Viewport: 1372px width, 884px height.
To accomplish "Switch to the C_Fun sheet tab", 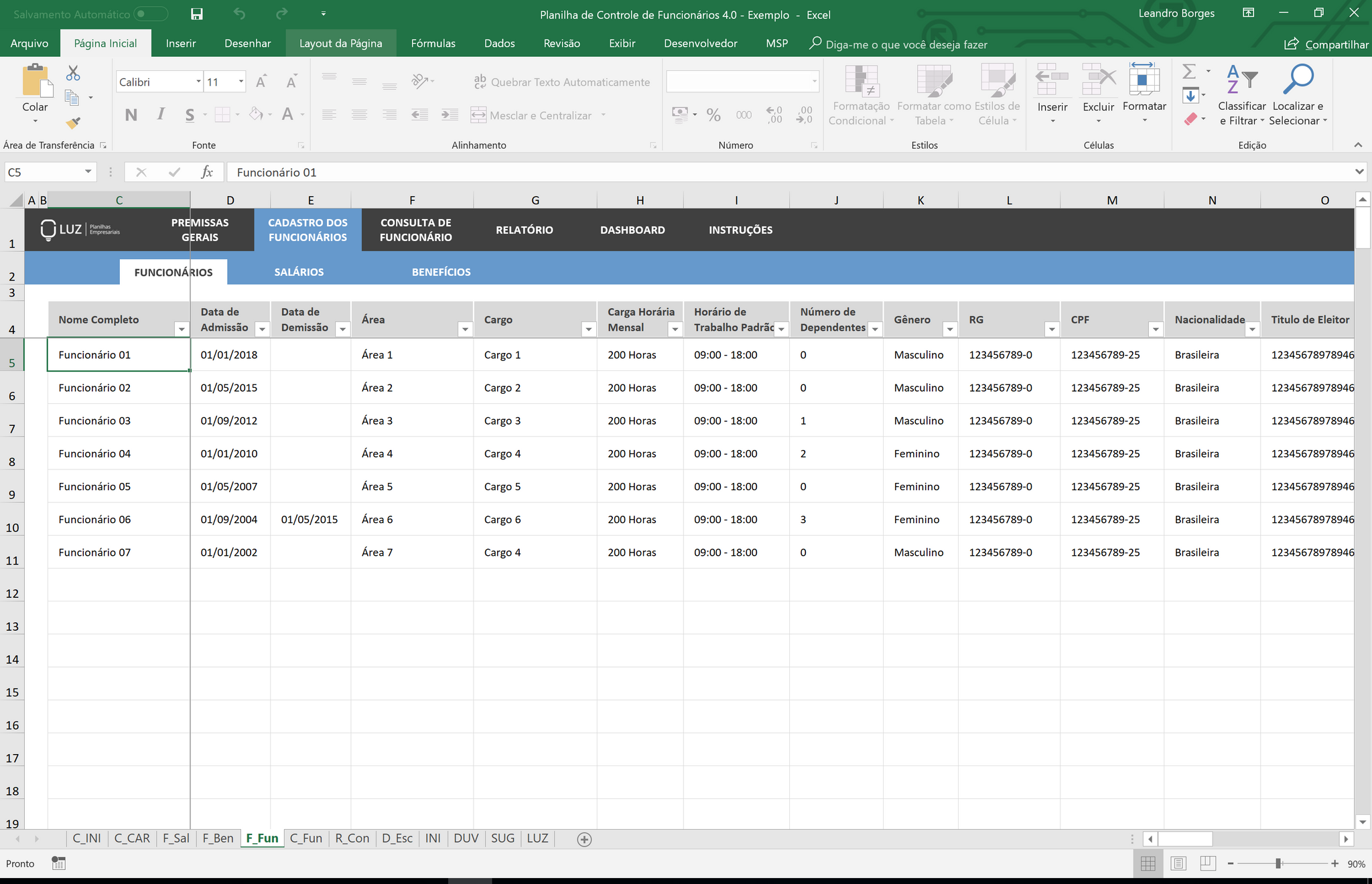I will tap(305, 838).
